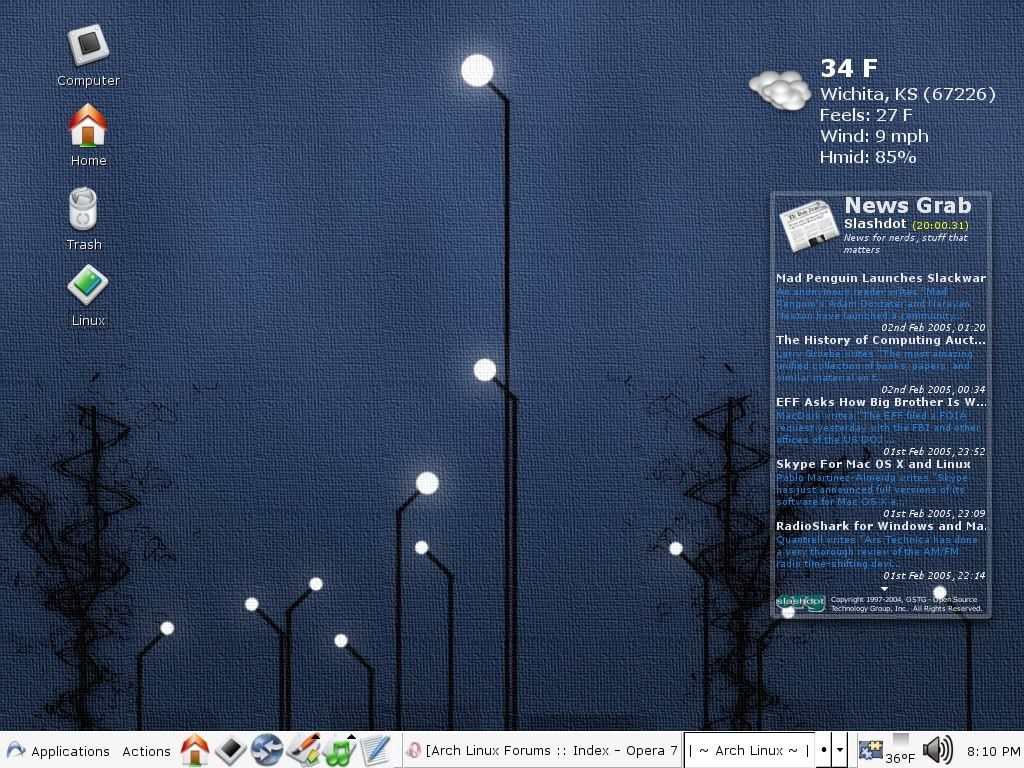Image resolution: width=1024 pixels, height=768 pixels.
Task: Open the Linux desktop icon
Action: pos(88,295)
